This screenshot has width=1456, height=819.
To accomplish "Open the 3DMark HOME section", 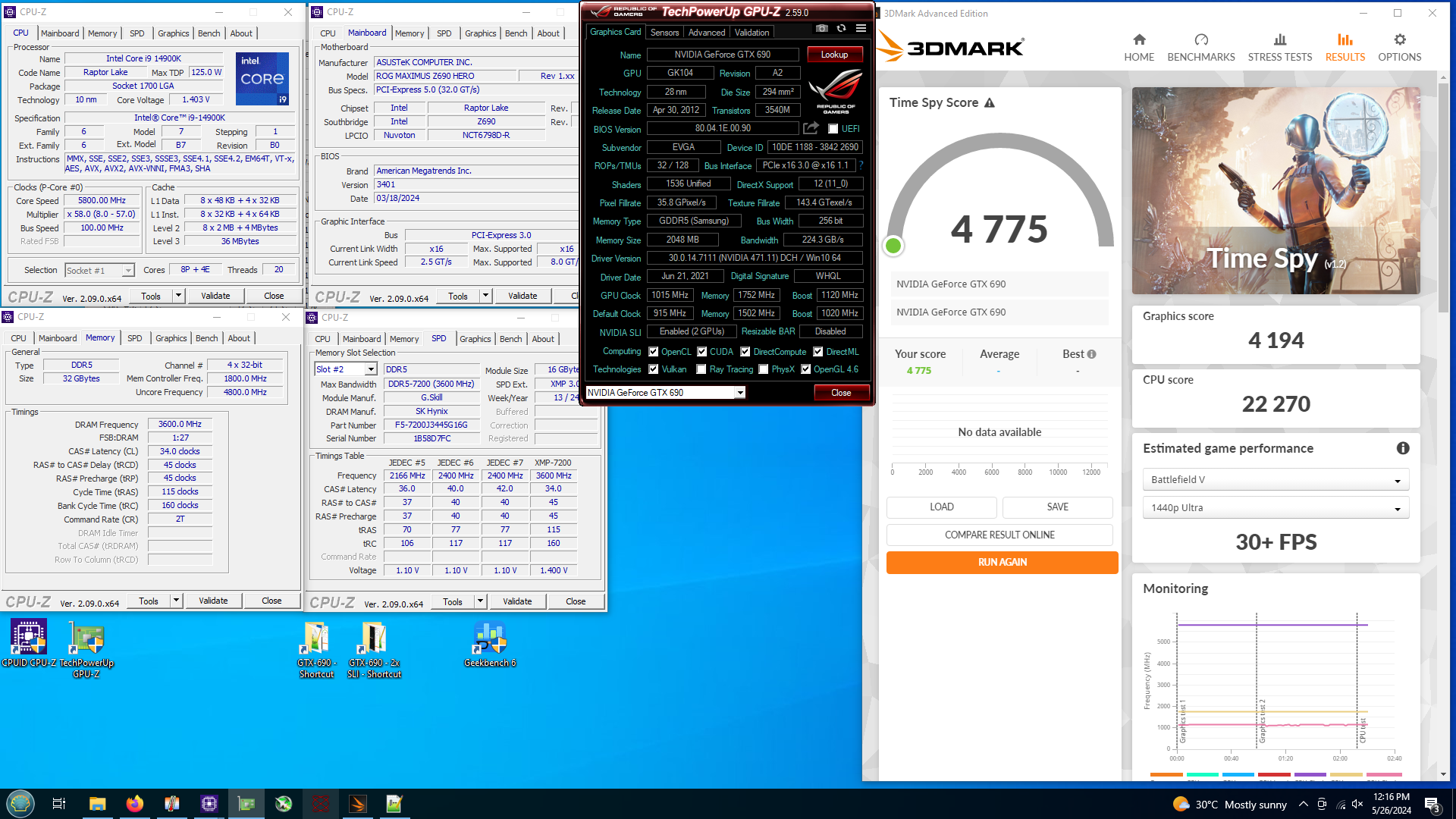I will point(1139,48).
